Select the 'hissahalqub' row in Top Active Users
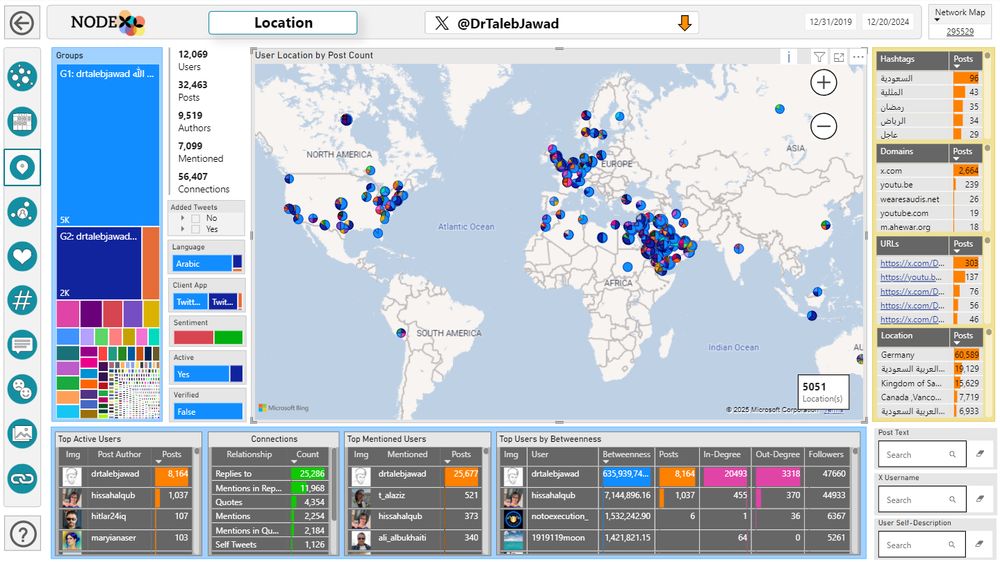The image size is (1000, 562). 126,495
